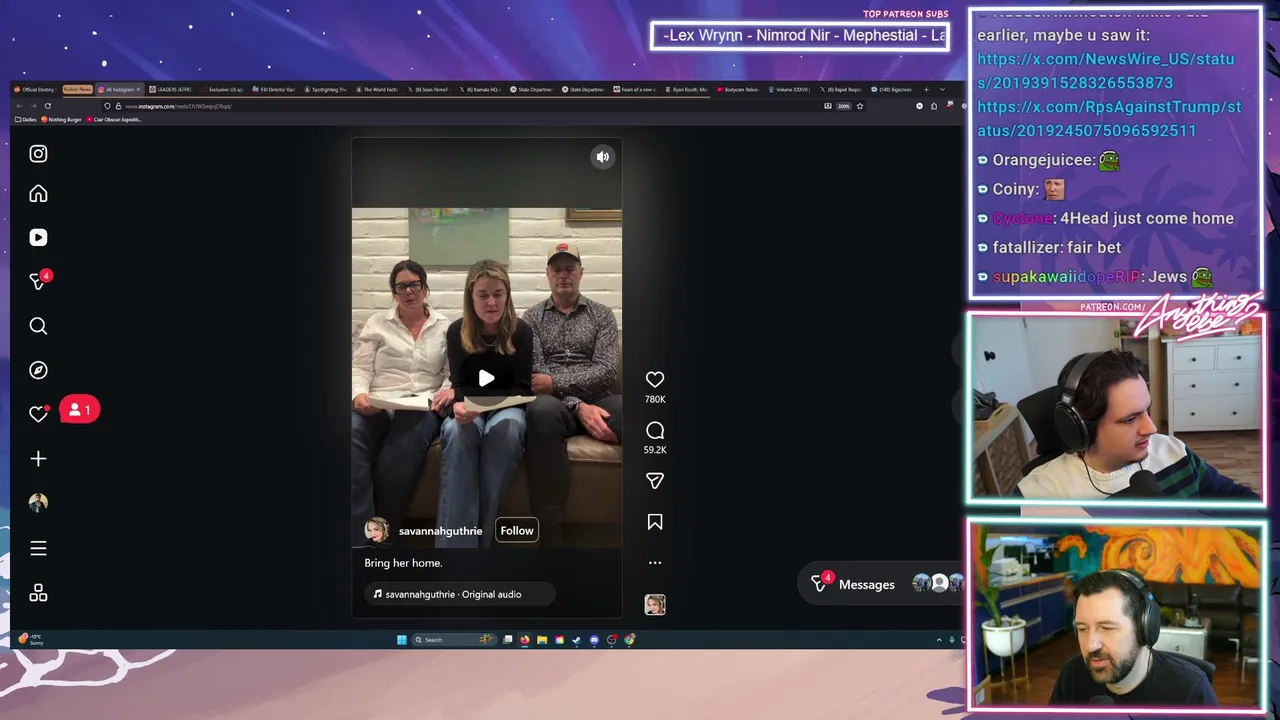Open the Instagram logo home link
Viewport: 1280px width, 720px height.
pyautogui.click(x=38, y=154)
